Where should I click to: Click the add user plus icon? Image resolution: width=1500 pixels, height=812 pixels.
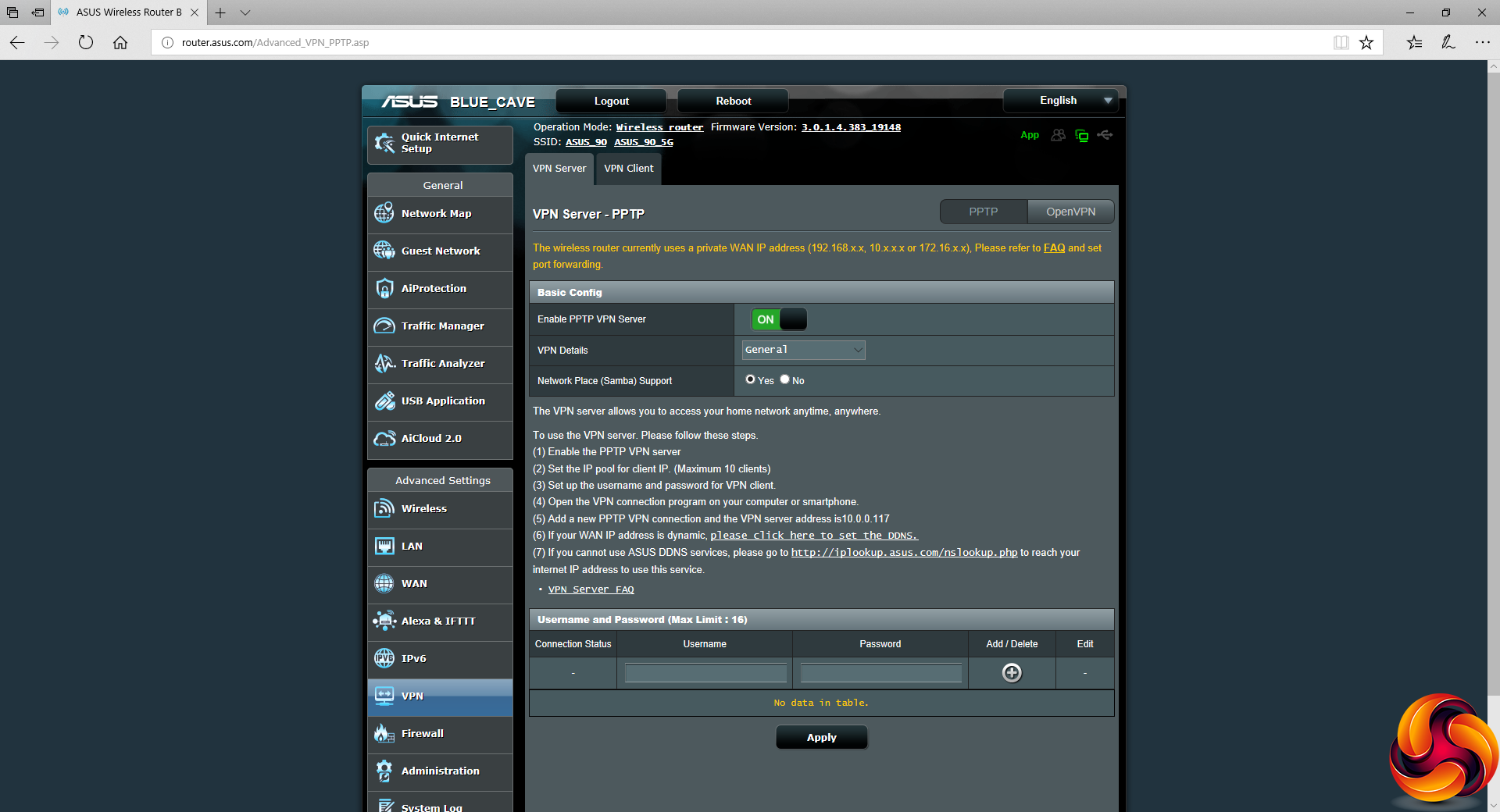1012,672
